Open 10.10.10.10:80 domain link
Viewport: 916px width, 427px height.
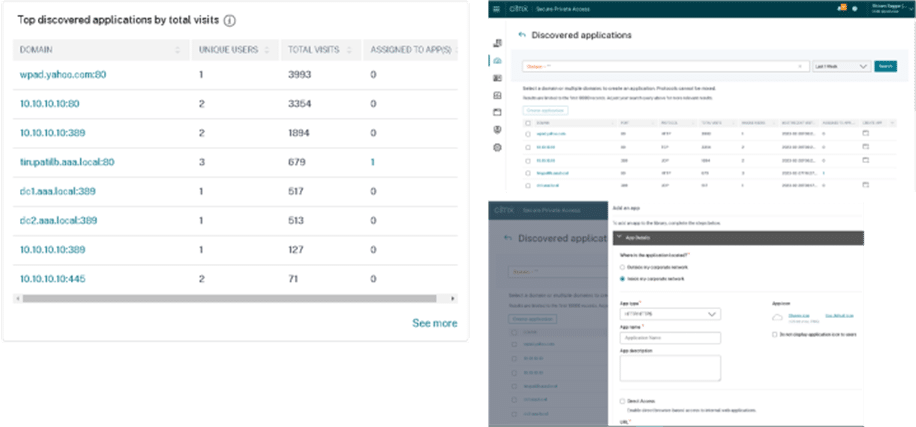point(50,104)
